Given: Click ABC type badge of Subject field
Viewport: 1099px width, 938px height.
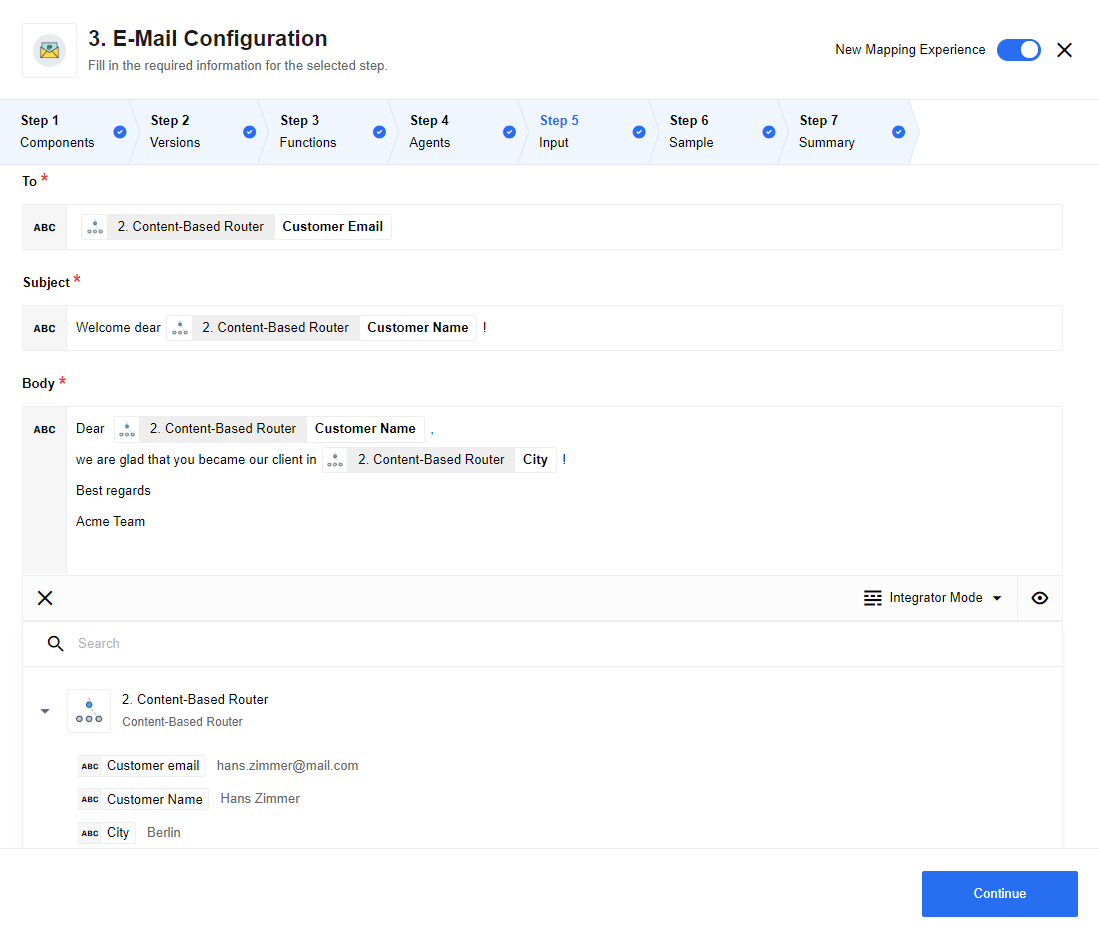Looking at the screenshot, I should (44, 328).
